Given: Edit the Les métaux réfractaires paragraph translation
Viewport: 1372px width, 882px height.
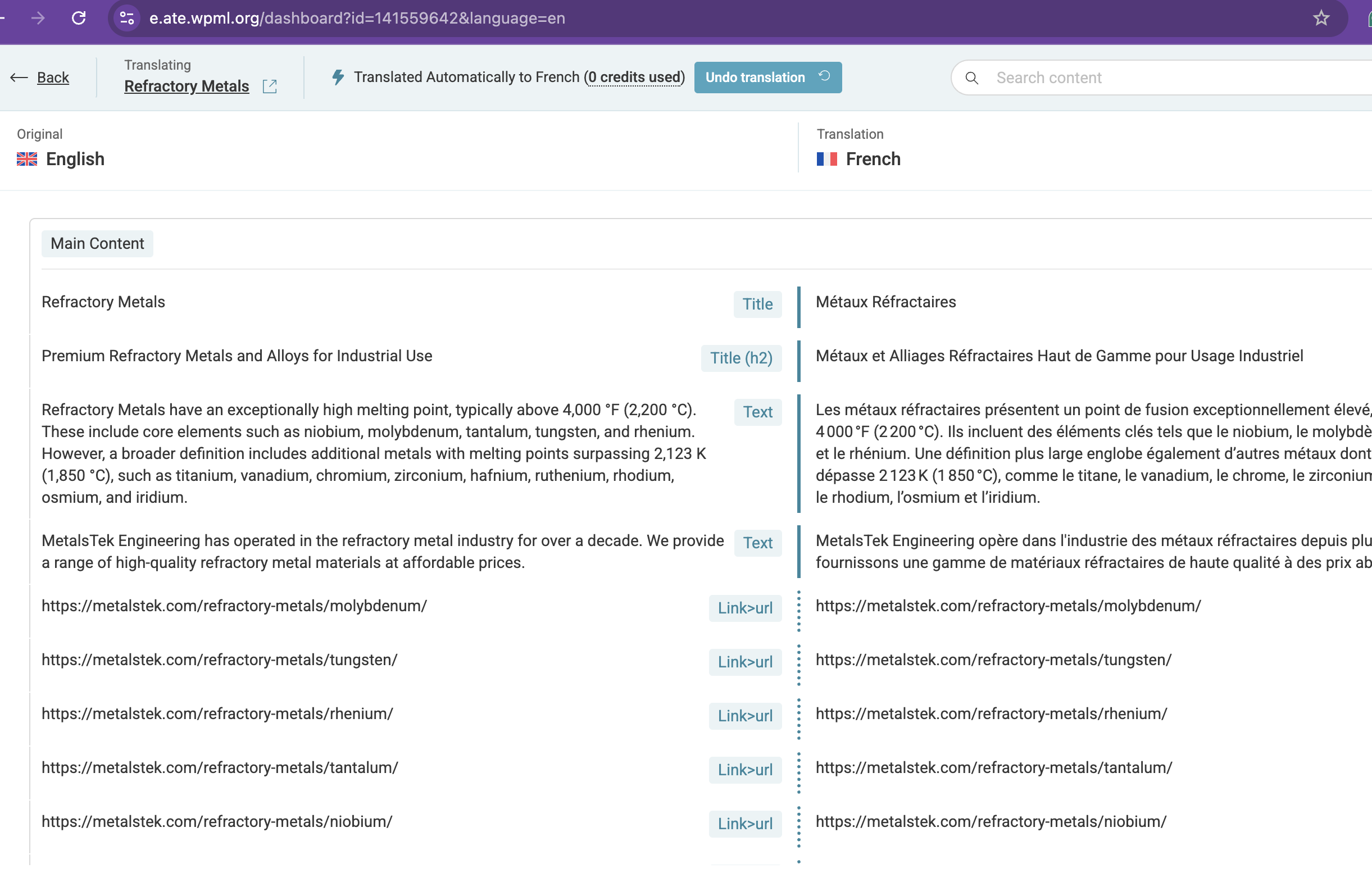Looking at the screenshot, I should tap(1094, 453).
